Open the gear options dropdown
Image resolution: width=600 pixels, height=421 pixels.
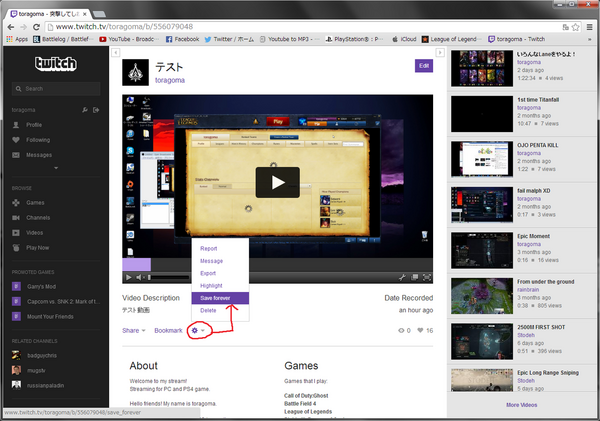tap(198, 330)
